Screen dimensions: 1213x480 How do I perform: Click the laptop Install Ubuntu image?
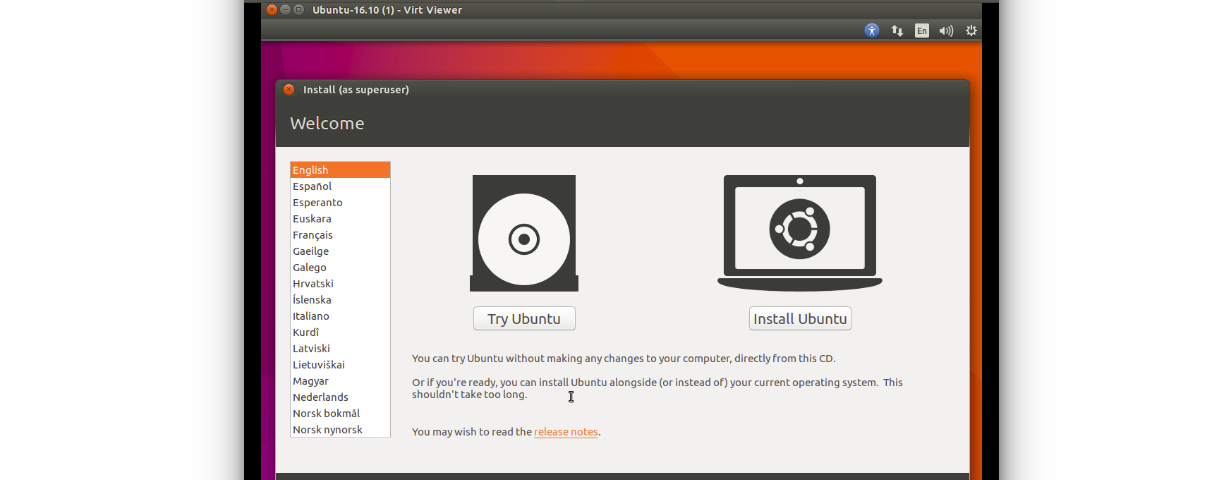[800, 233]
